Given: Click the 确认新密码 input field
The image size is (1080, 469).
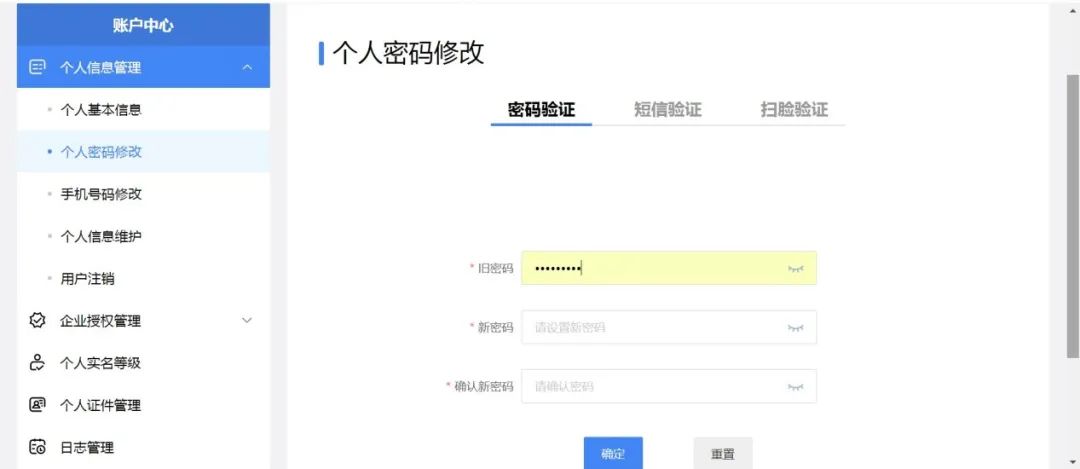Looking at the screenshot, I should [669, 386].
